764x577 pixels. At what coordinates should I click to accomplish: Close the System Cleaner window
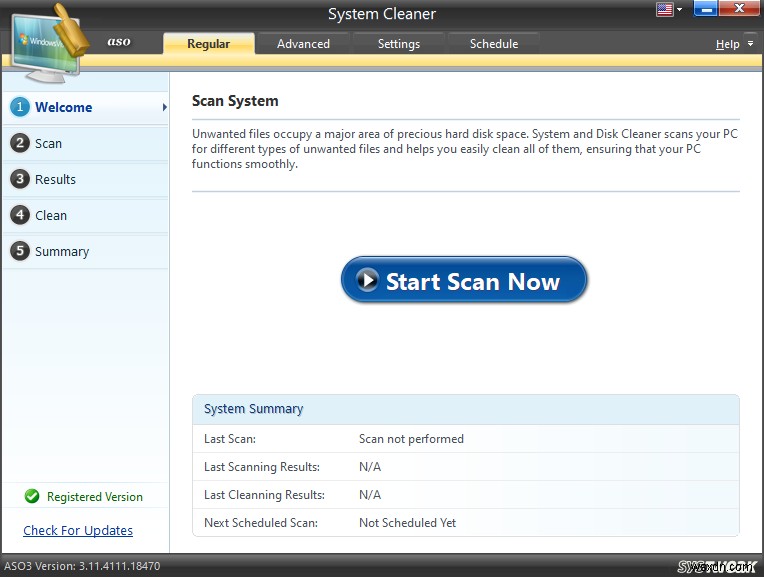739,9
